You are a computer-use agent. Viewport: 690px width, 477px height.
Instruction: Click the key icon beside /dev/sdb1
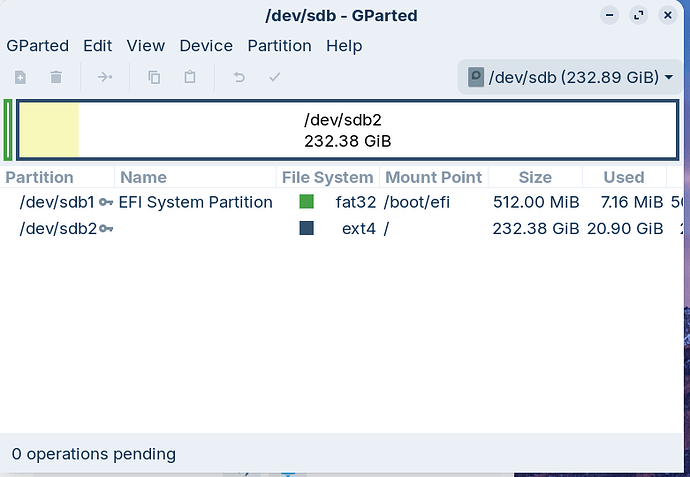click(106, 202)
